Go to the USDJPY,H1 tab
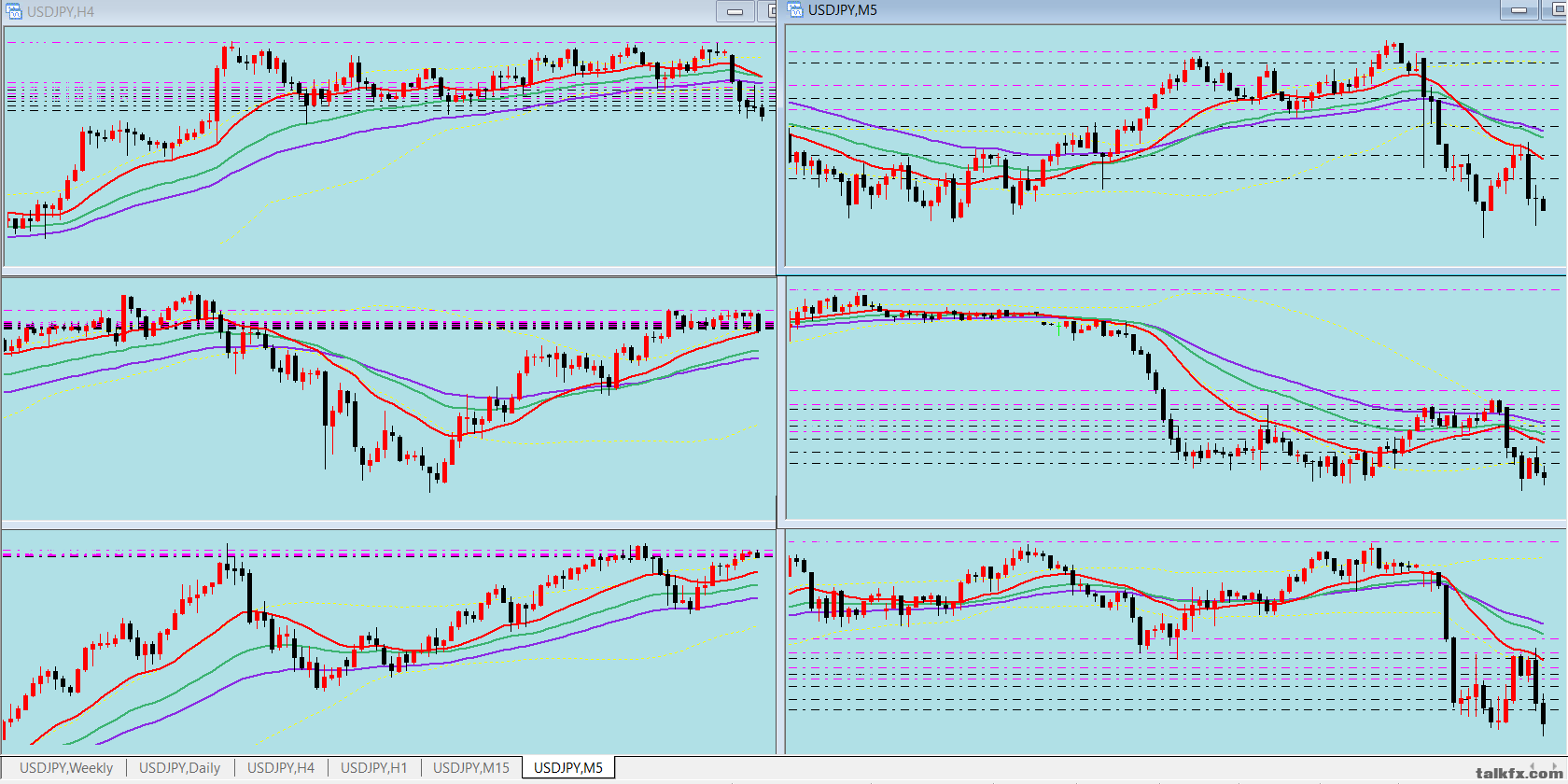The width and height of the screenshot is (1568, 784). [373, 768]
